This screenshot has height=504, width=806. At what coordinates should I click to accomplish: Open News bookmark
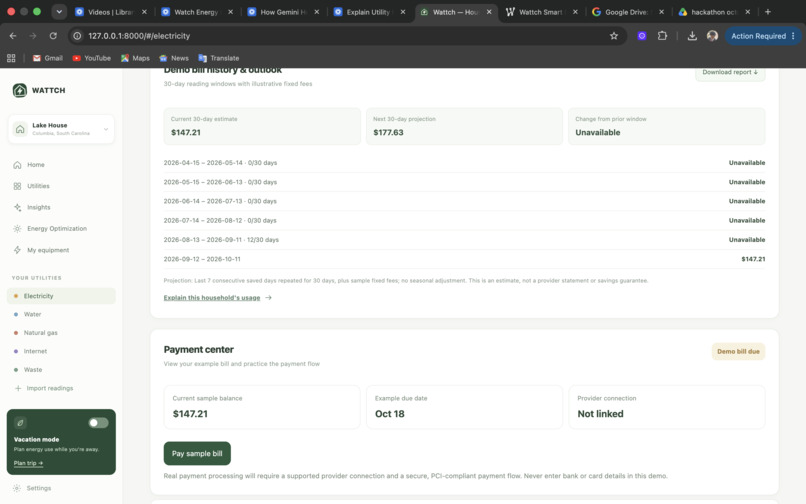[x=174, y=58]
